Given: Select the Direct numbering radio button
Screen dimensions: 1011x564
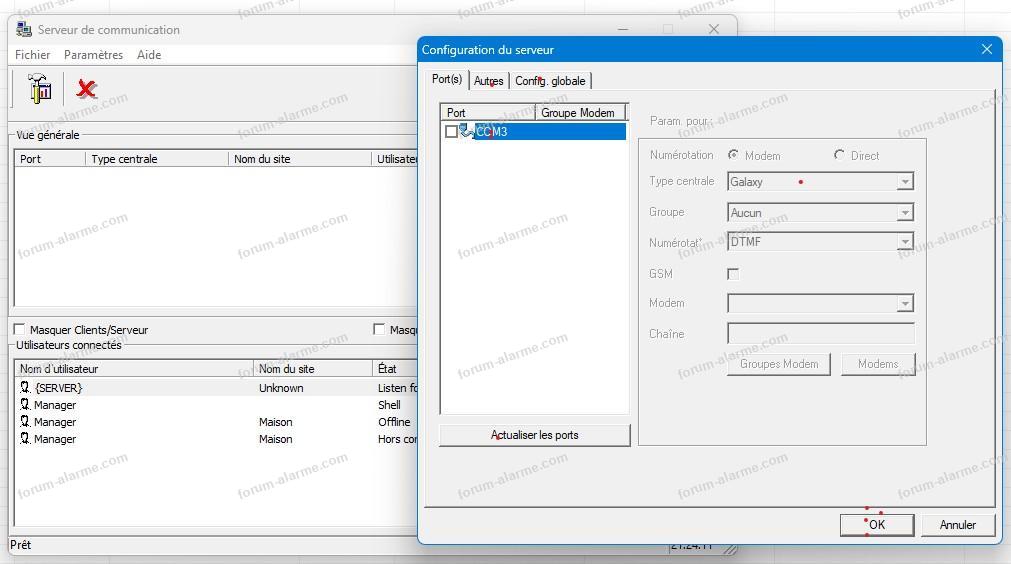Looking at the screenshot, I should click(839, 155).
